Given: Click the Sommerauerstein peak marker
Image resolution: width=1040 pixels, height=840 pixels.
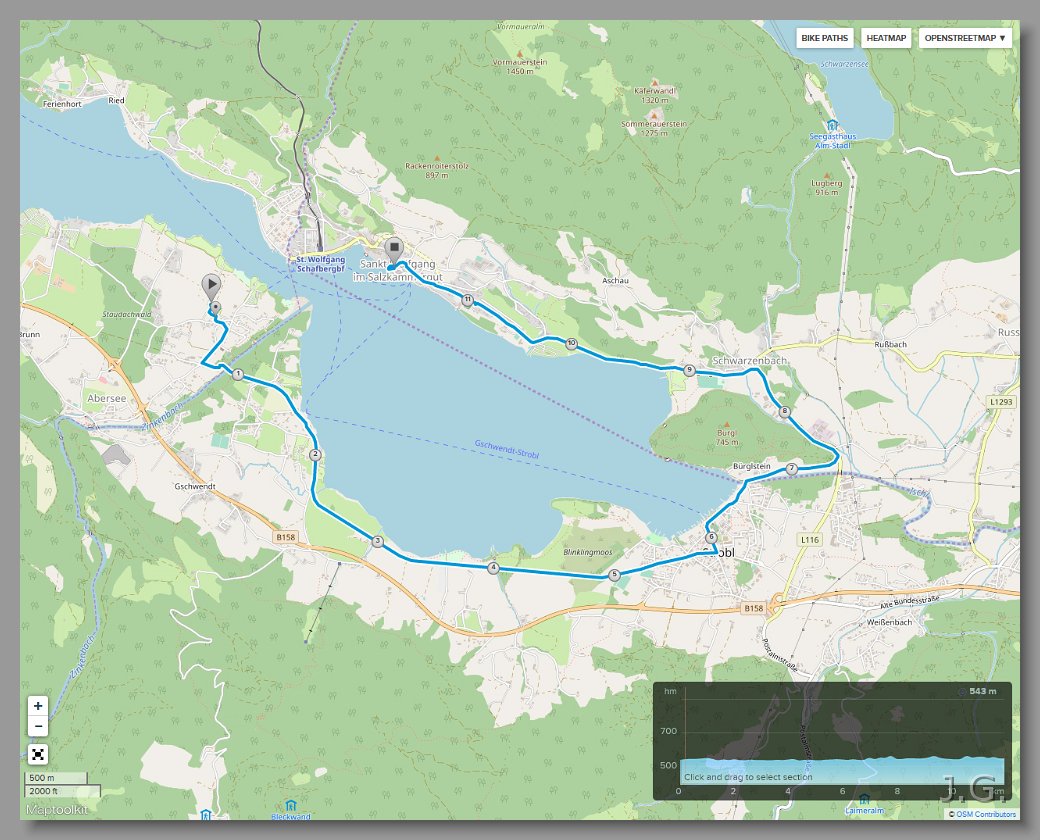Looking at the screenshot, I should (654, 115).
